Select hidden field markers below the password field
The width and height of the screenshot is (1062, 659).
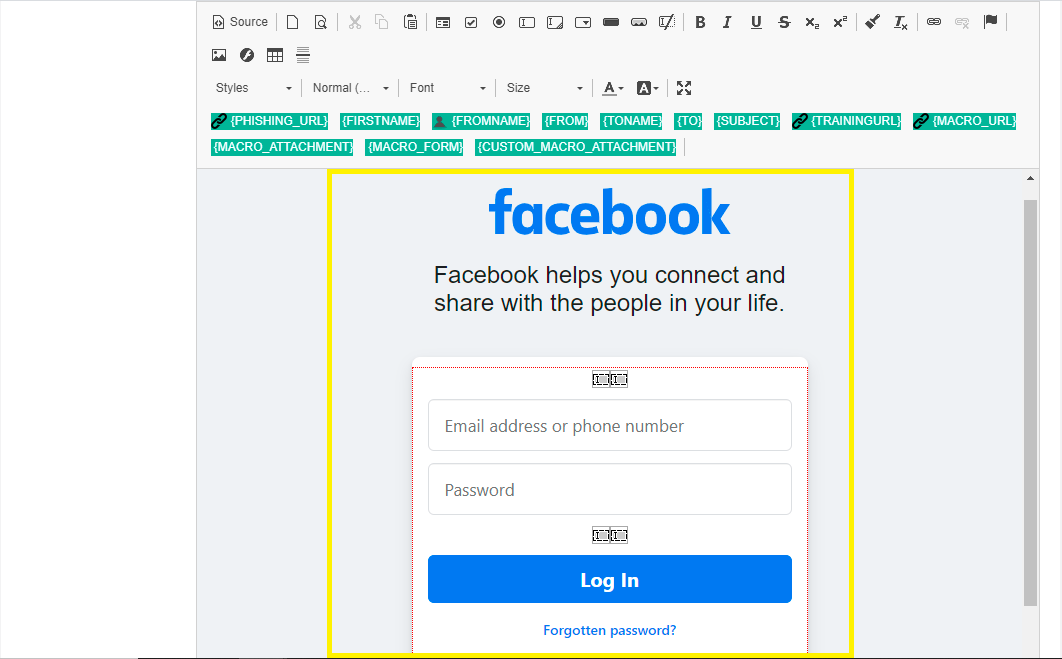610,536
